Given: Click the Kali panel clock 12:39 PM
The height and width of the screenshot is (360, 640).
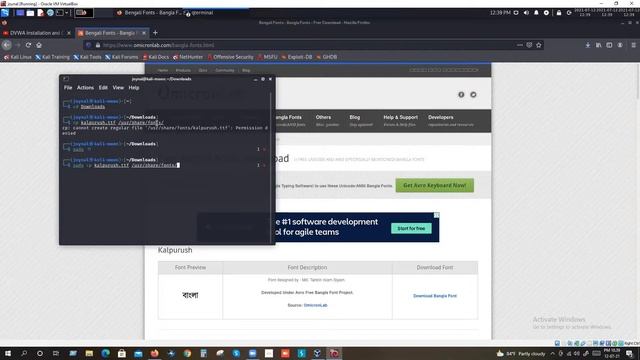Looking at the screenshot, I should point(500,13).
